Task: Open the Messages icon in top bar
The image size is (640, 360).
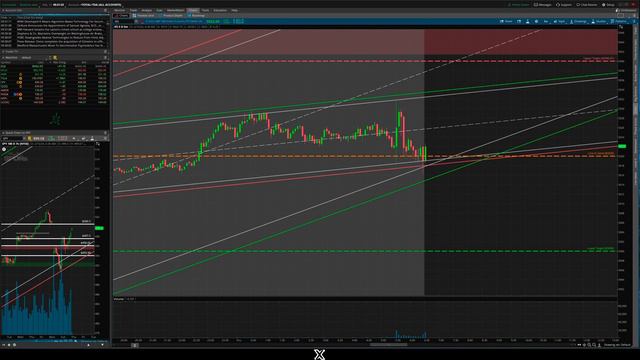Action: pos(542,5)
